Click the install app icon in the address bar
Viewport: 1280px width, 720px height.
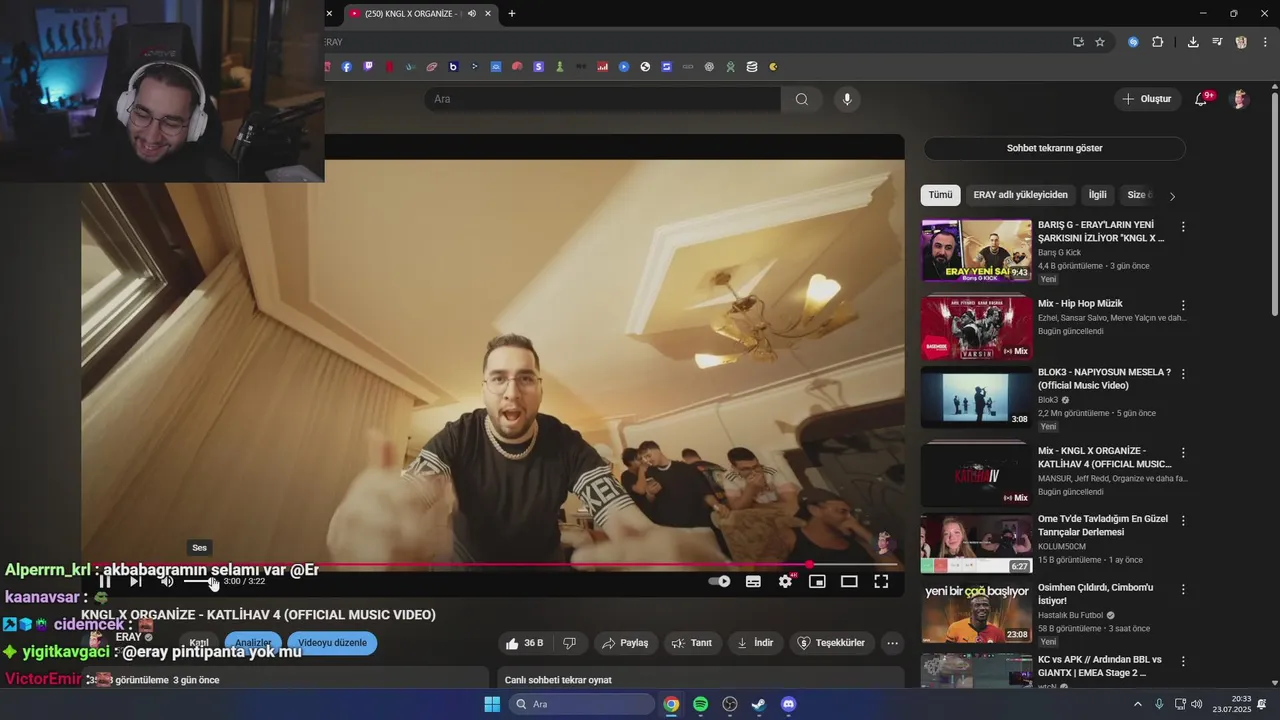tap(1078, 42)
